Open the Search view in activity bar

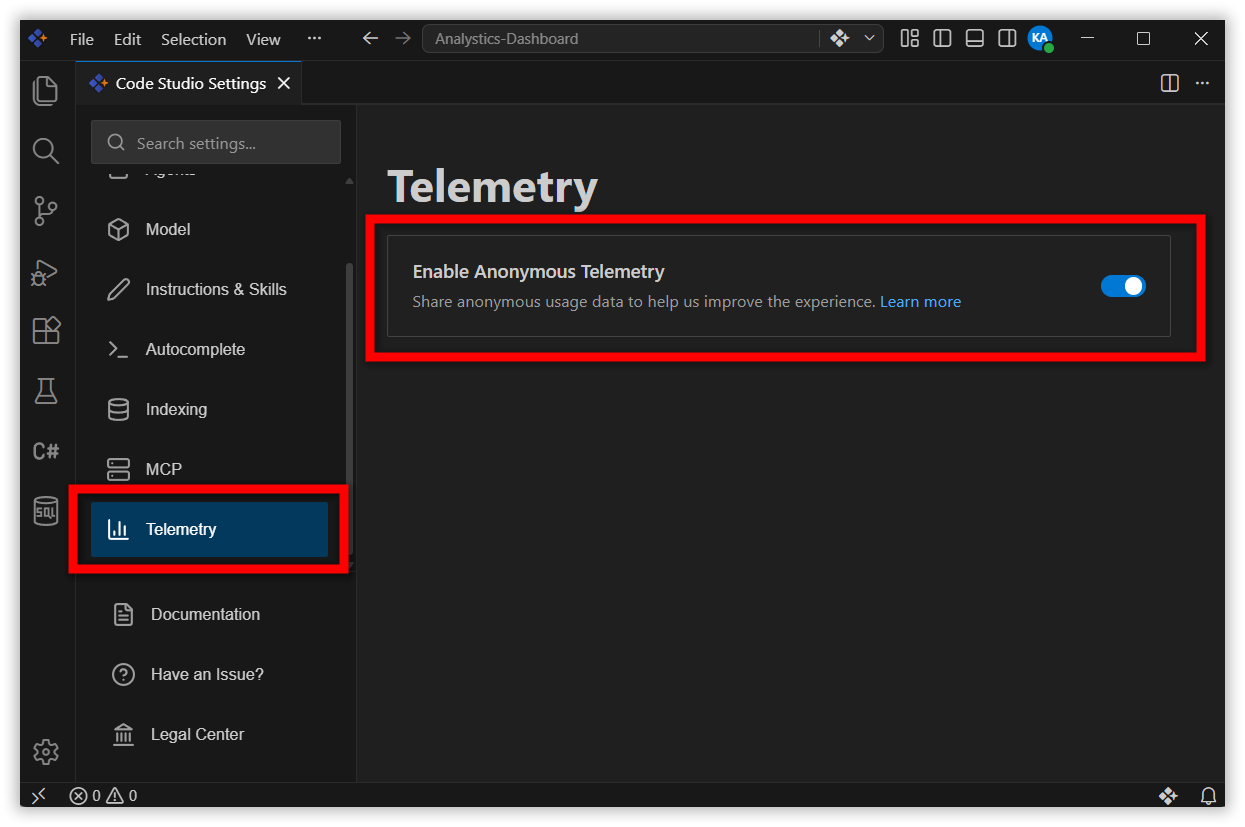pyautogui.click(x=46, y=151)
